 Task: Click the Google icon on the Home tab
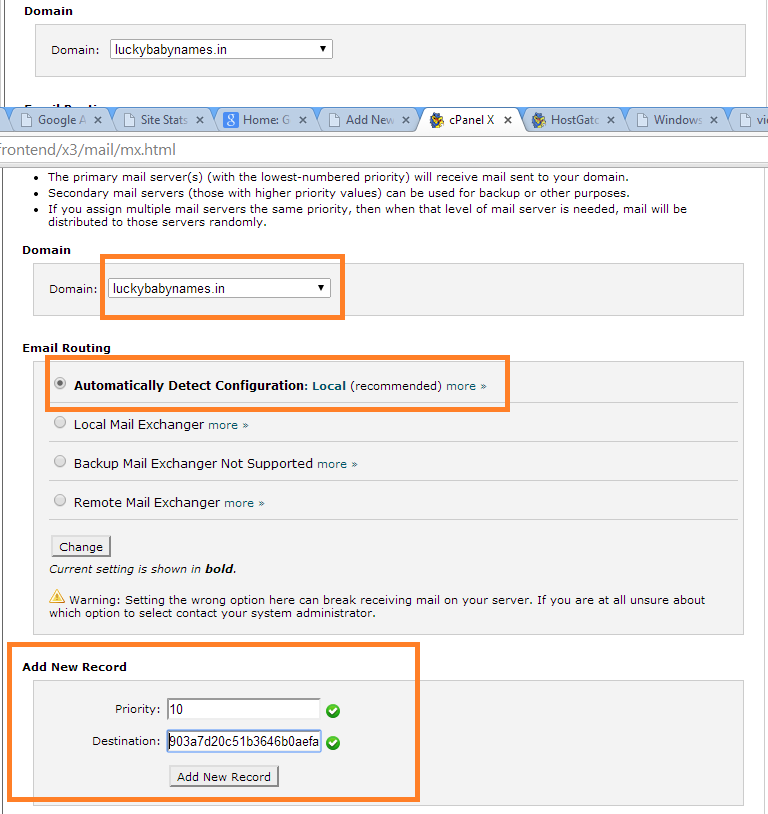230,120
